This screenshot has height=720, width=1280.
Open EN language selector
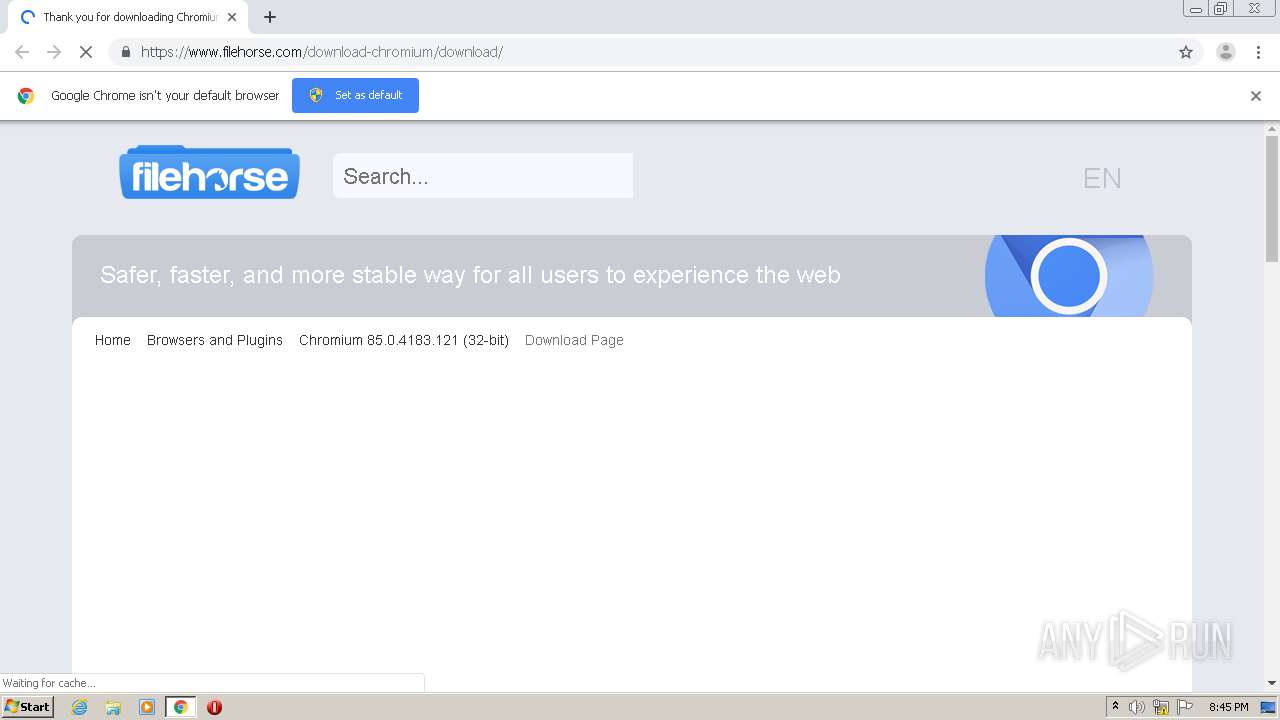(1102, 178)
